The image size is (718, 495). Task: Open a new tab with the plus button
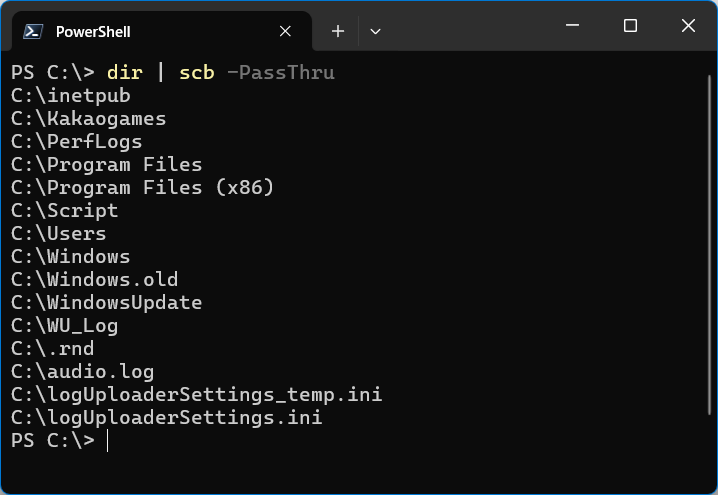point(338,31)
